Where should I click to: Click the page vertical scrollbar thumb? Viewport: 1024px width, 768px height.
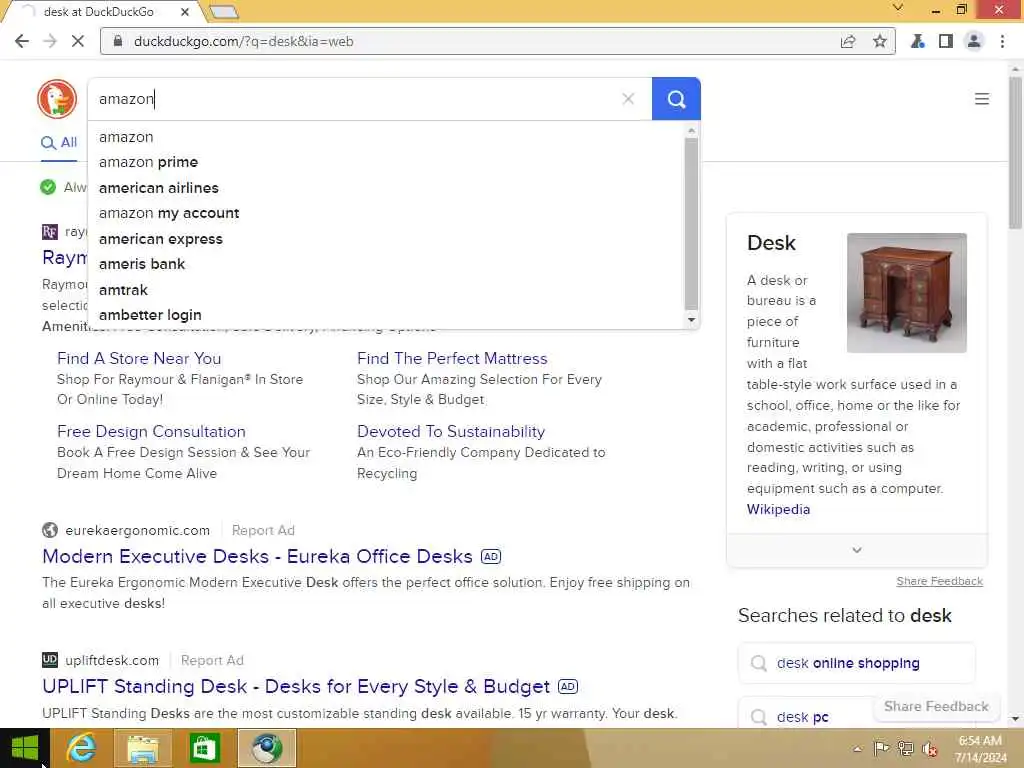pos(1015,153)
